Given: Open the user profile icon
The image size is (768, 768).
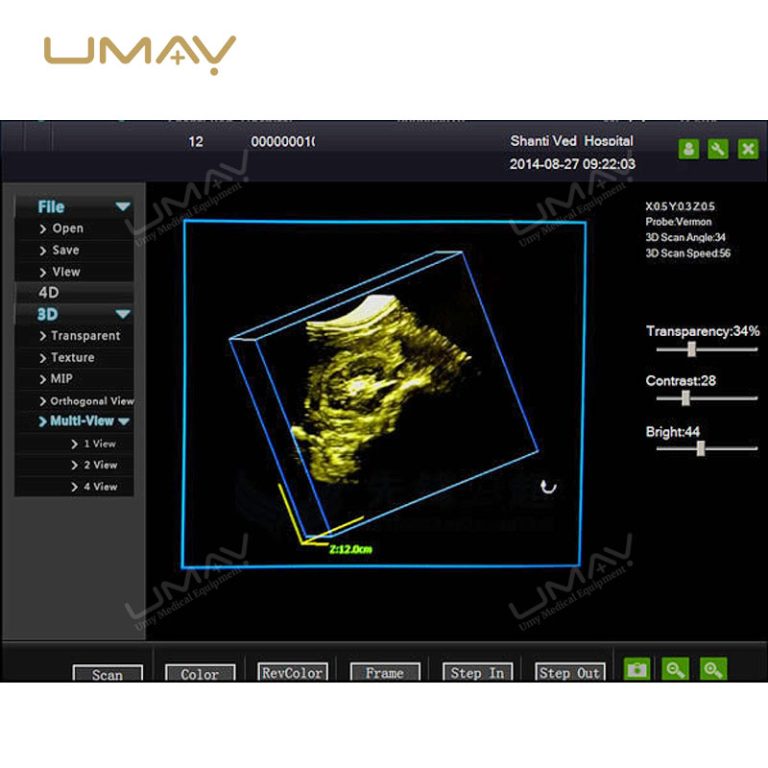Looking at the screenshot, I should coord(688,149).
